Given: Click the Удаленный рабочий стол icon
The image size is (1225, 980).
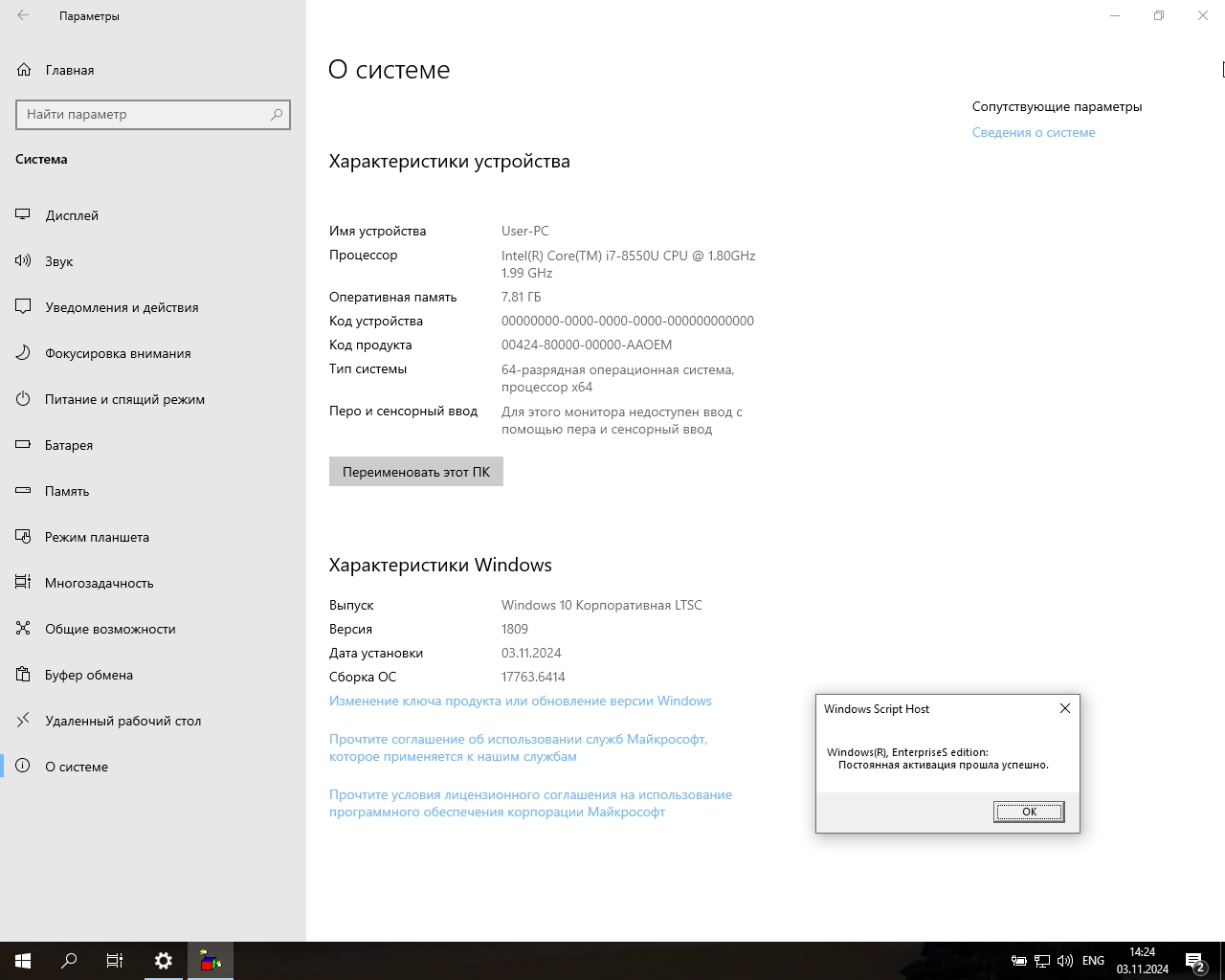Looking at the screenshot, I should (x=23, y=720).
